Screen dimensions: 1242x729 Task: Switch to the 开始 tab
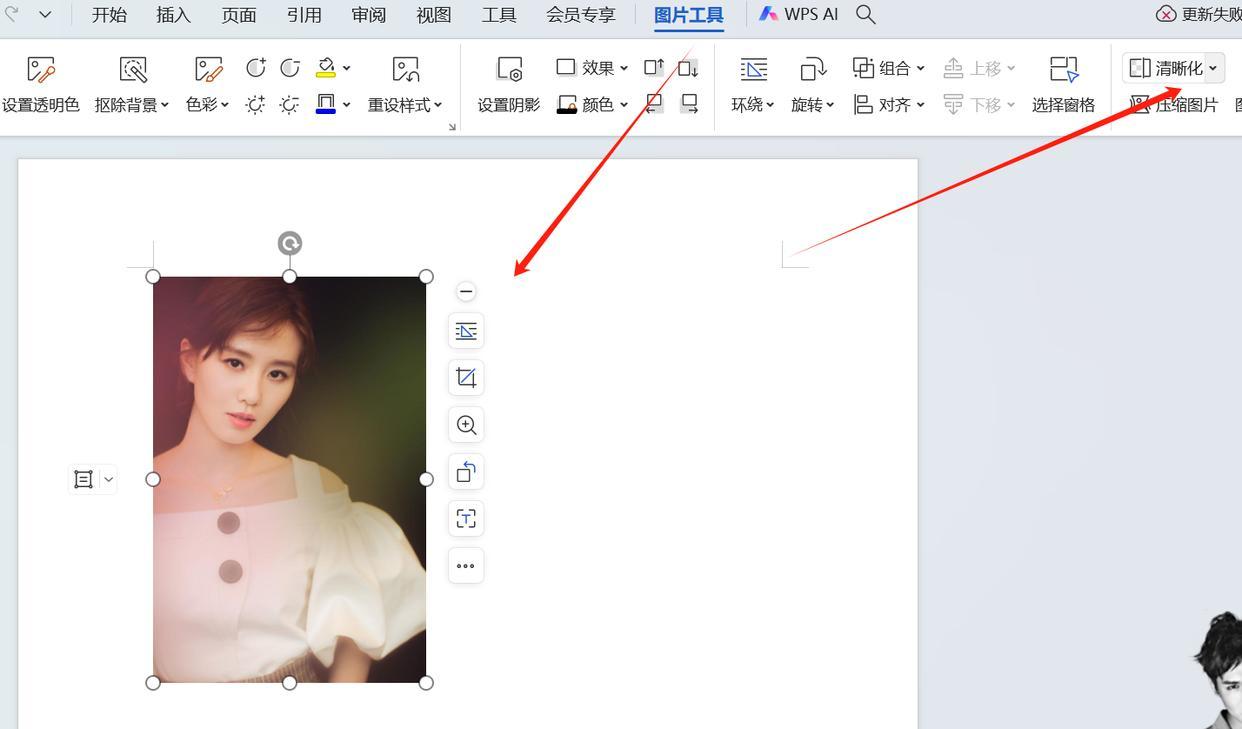point(109,15)
